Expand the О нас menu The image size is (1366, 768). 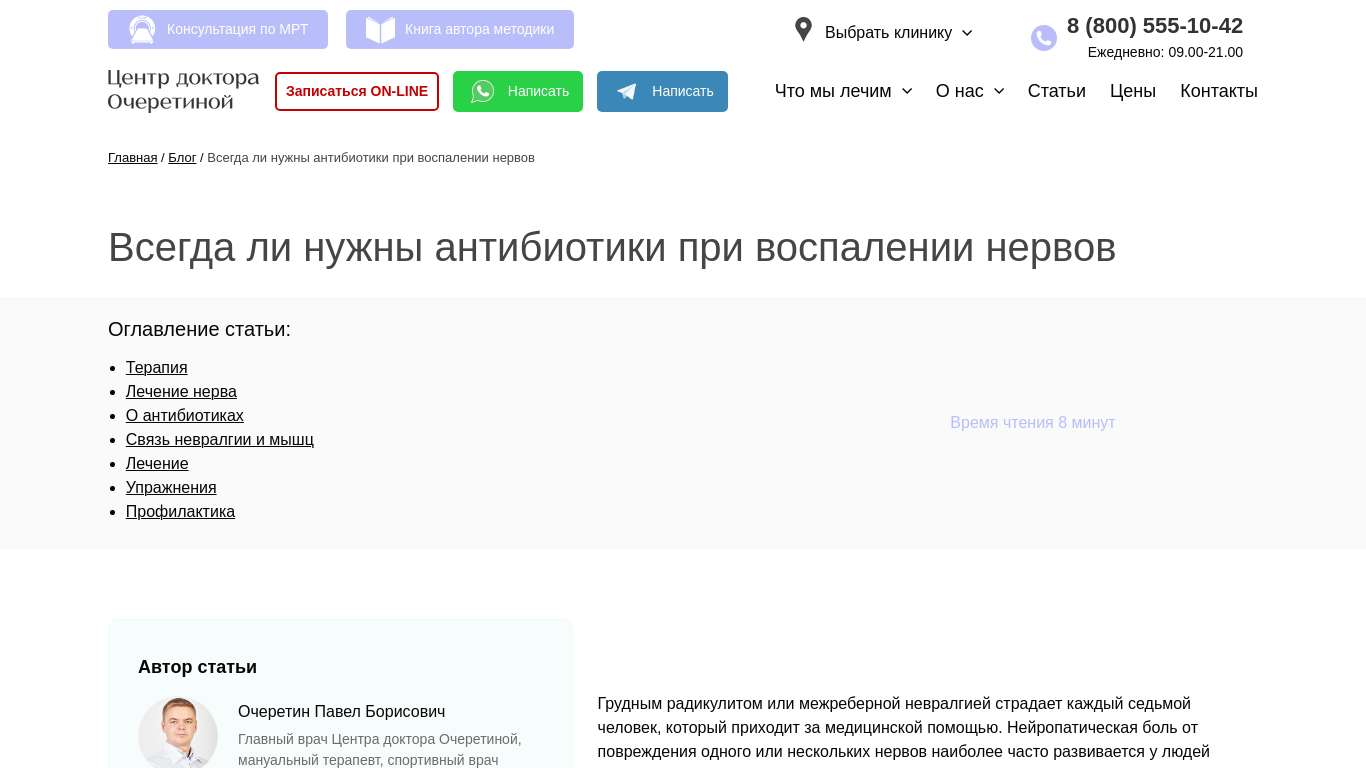tap(969, 91)
